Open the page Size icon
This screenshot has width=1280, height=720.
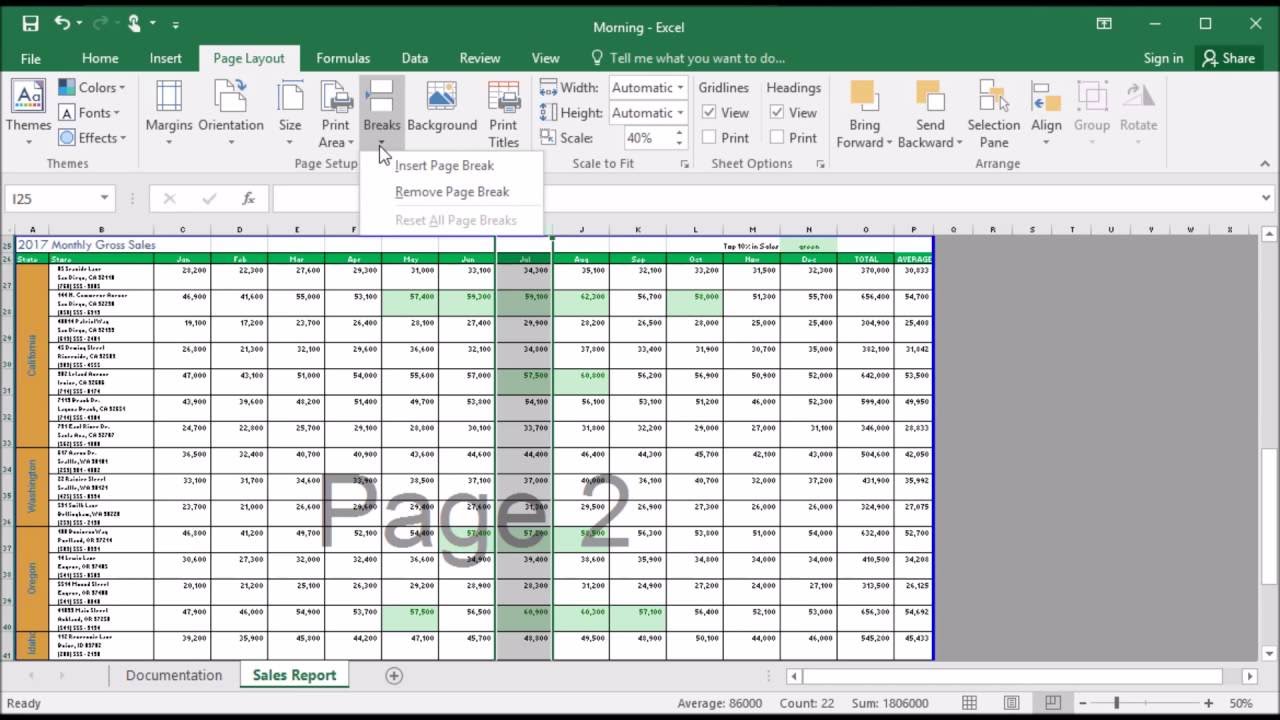tap(290, 97)
